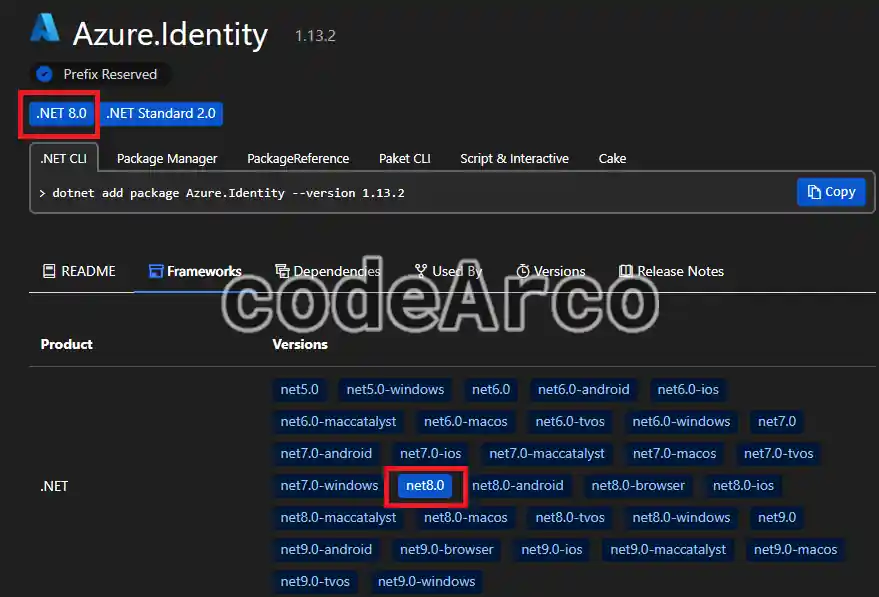
Task: Click the net6.0-android framework tag
Action: click(584, 390)
